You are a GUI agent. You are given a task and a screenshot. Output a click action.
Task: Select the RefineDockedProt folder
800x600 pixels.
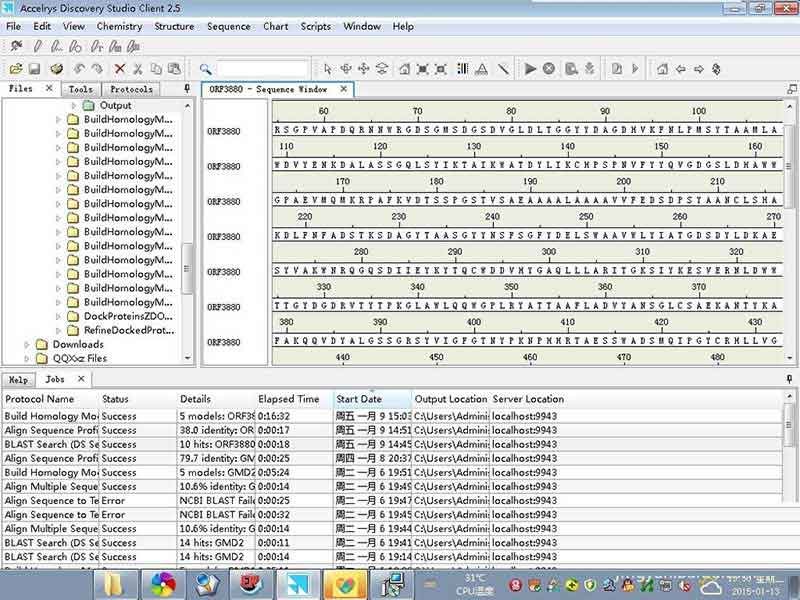click(129, 330)
